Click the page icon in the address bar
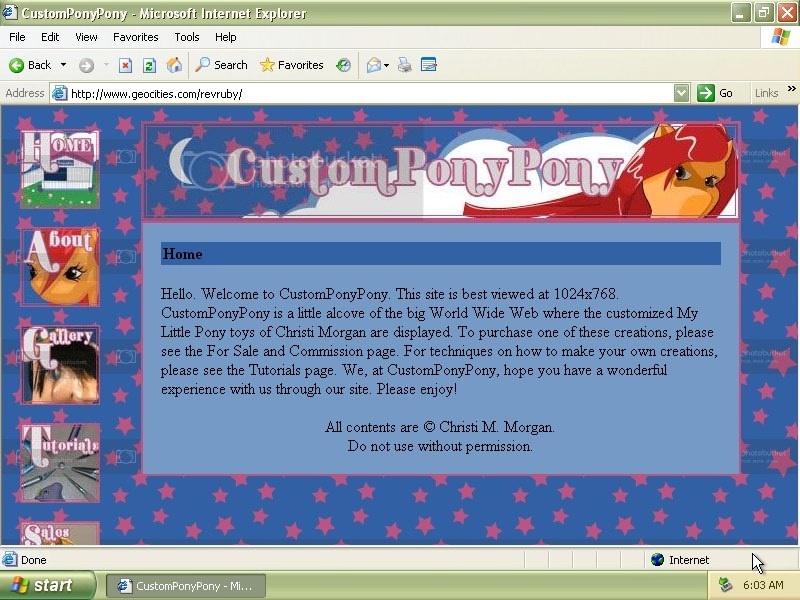 coord(60,94)
